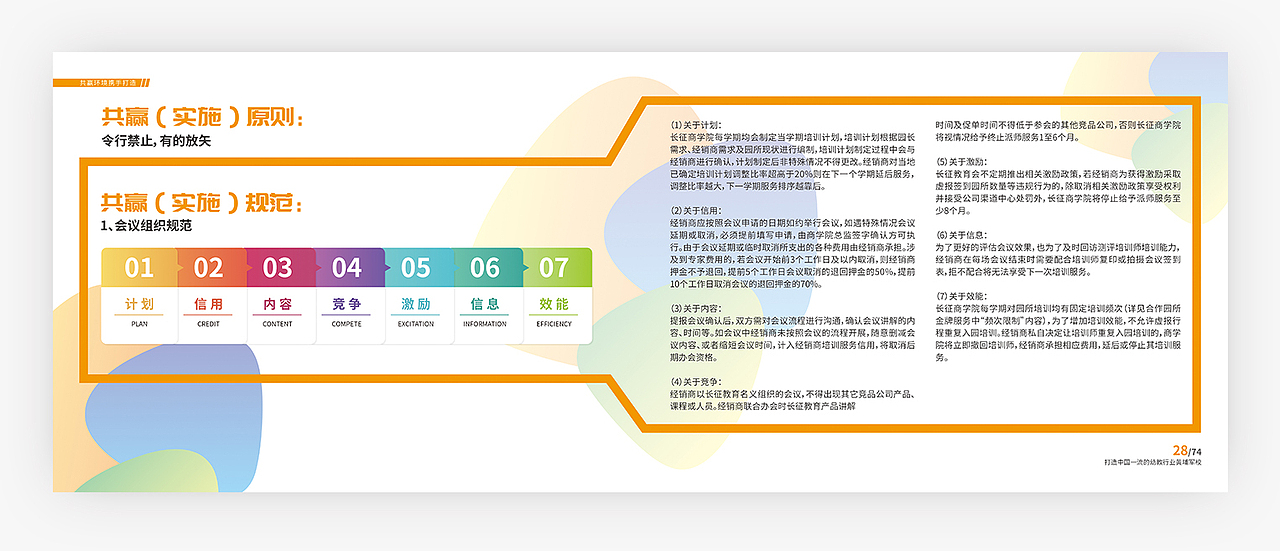Select the teal "06" step number
1280x551 pixels.
(485, 268)
